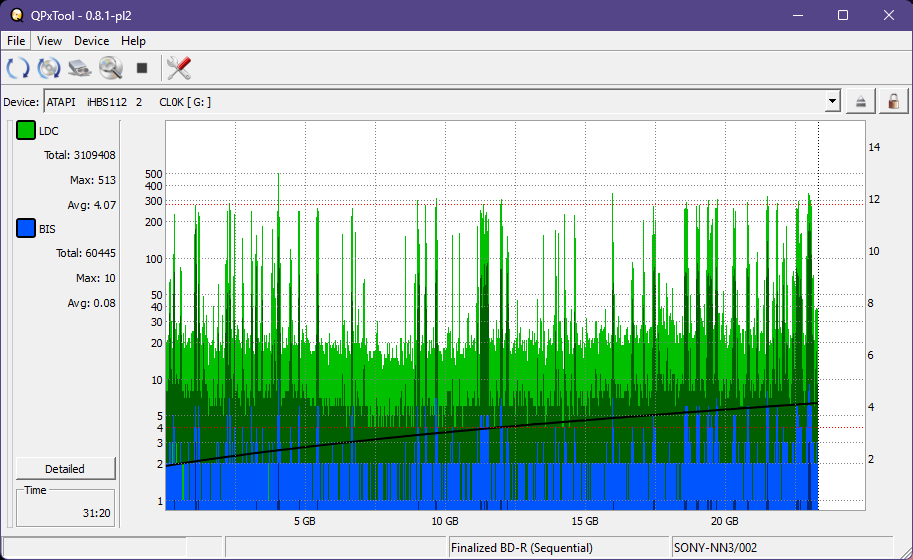Eject the disc tray
The image size is (913, 560).
tap(861, 102)
